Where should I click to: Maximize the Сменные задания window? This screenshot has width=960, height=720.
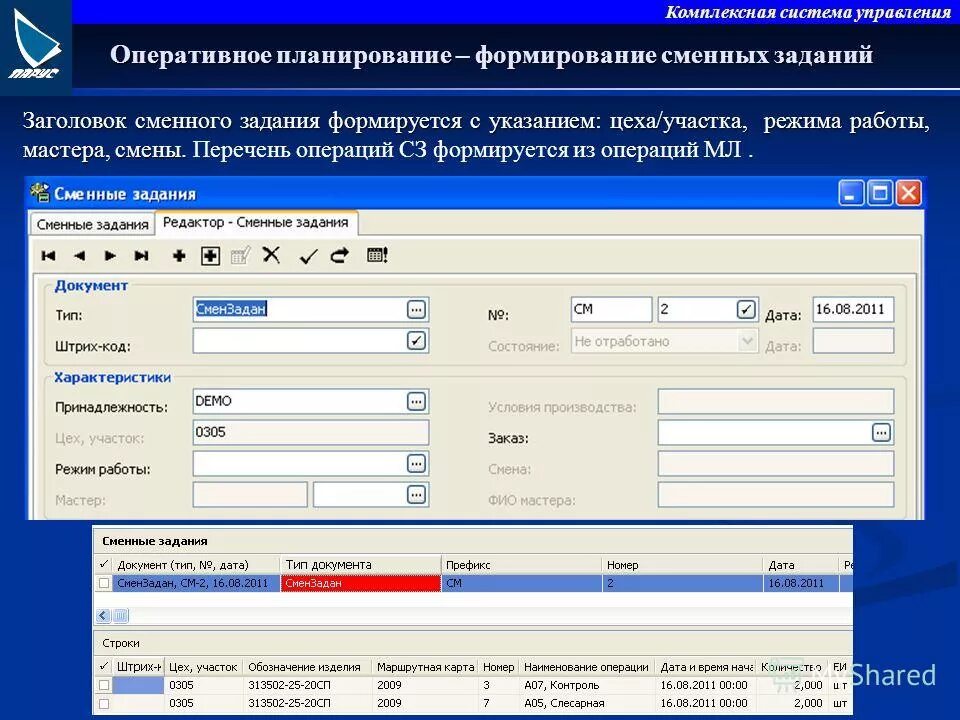point(880,193)
